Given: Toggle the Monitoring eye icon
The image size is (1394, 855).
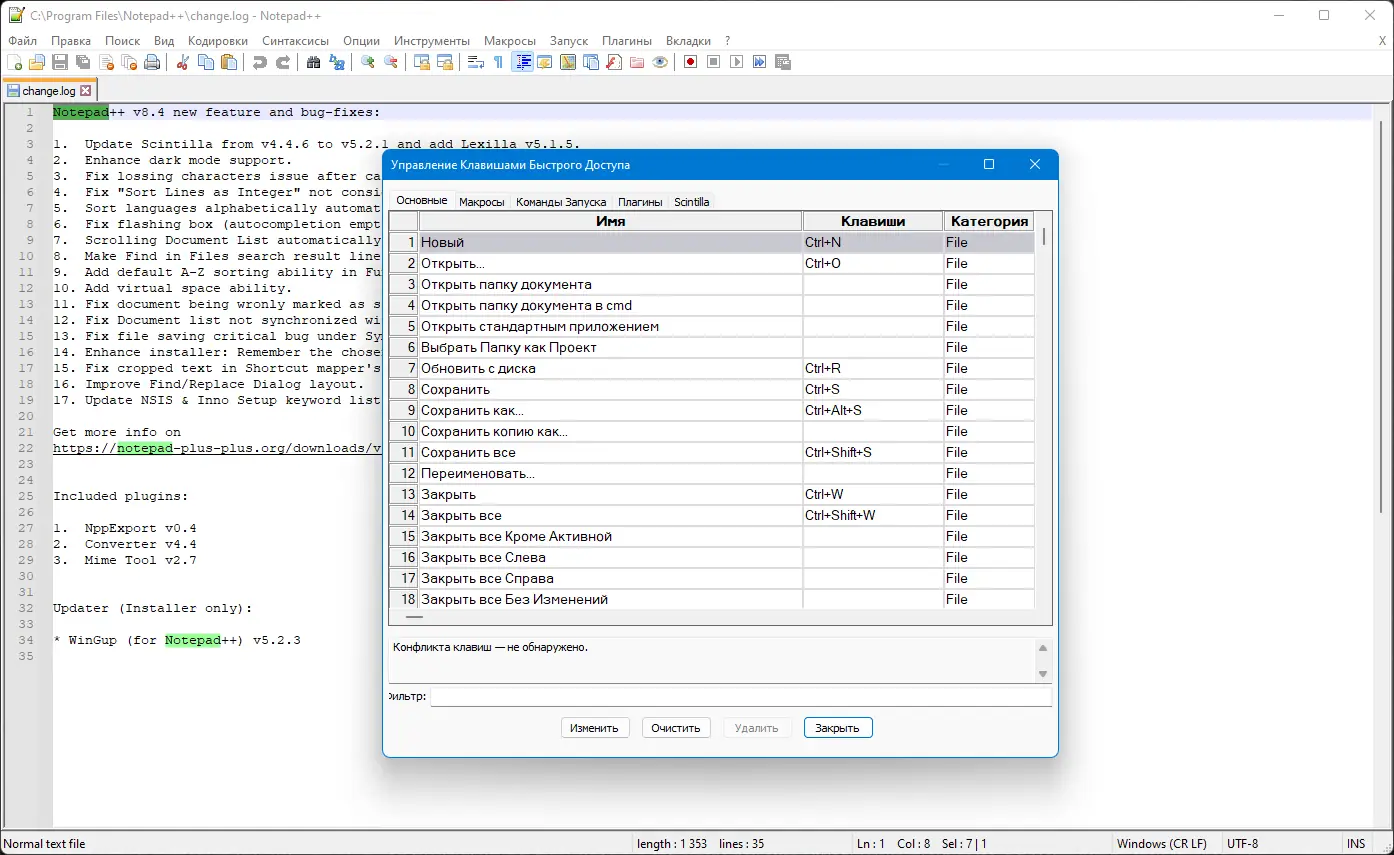Looking at the screenshot, I should click(660, 62).
